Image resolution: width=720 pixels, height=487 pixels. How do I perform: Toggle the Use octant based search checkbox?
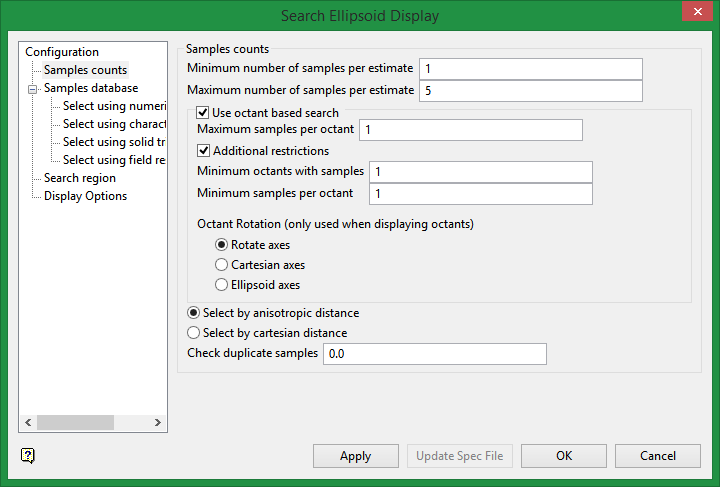point(204,113)
